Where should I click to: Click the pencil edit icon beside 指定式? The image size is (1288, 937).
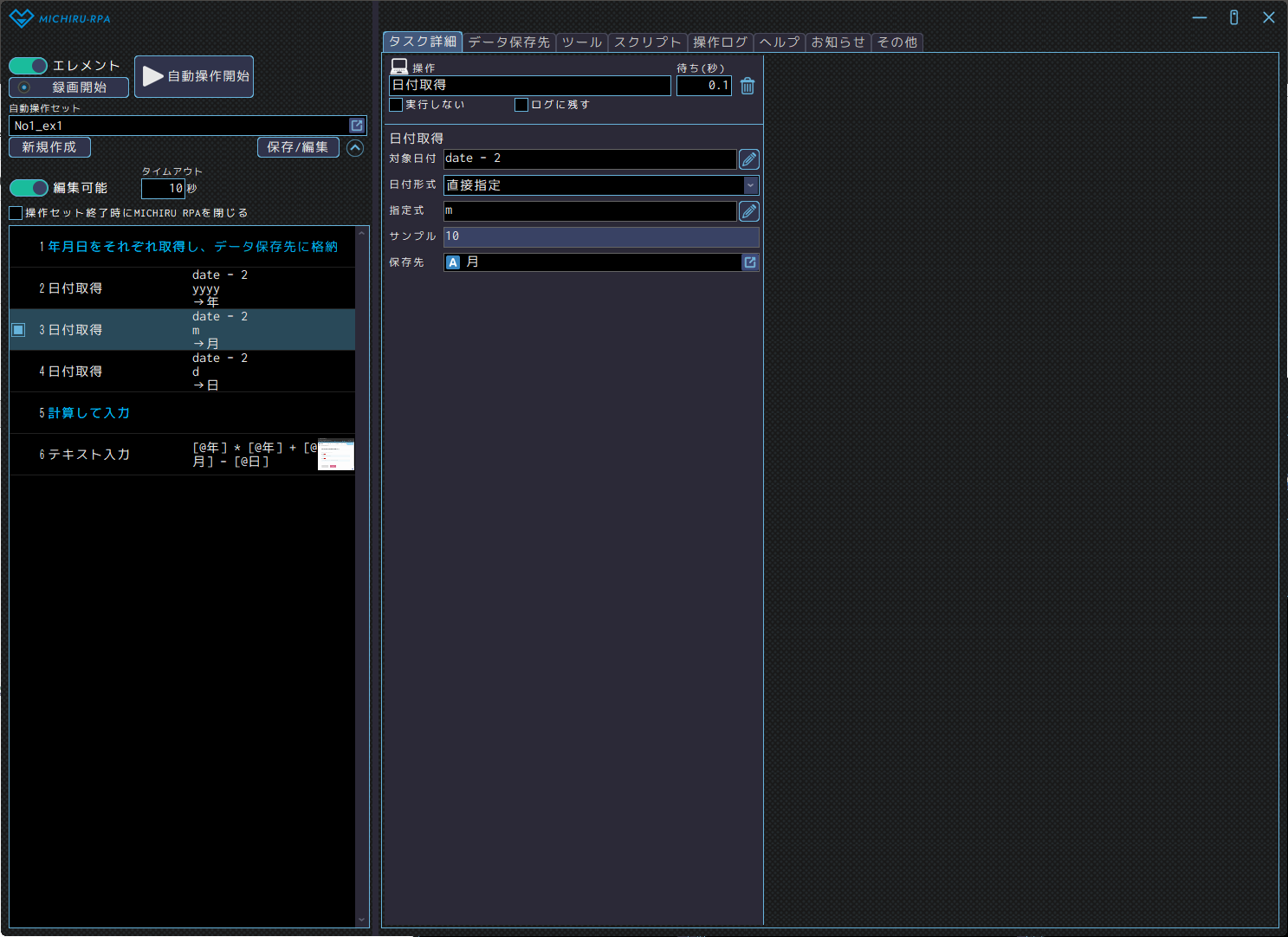pos(748,211)
